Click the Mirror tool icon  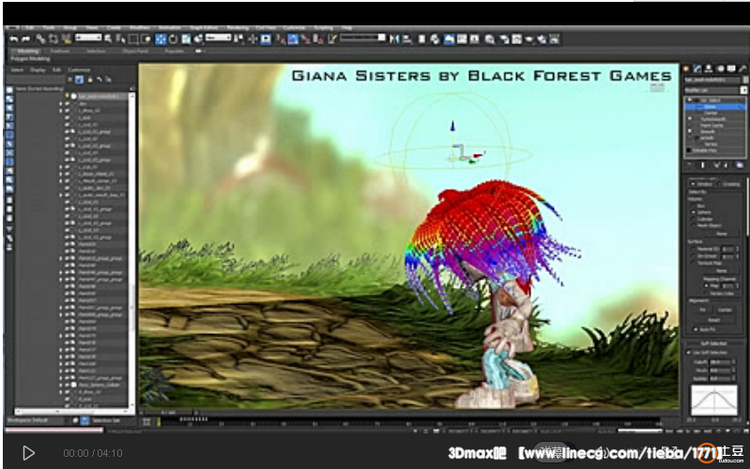coord(394,39)
